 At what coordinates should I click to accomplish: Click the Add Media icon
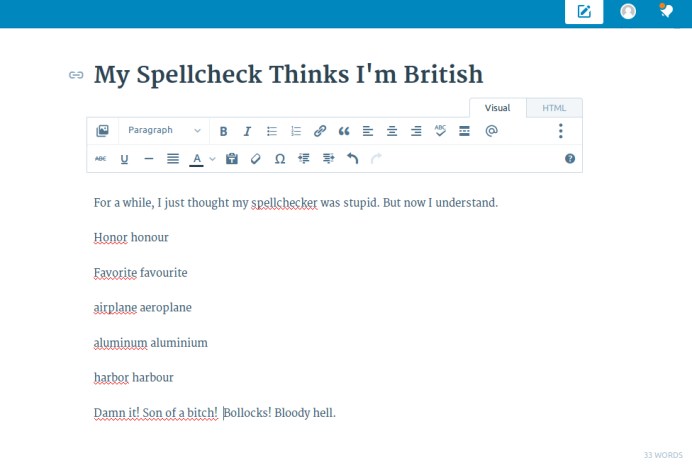click(x=102, y=131)
